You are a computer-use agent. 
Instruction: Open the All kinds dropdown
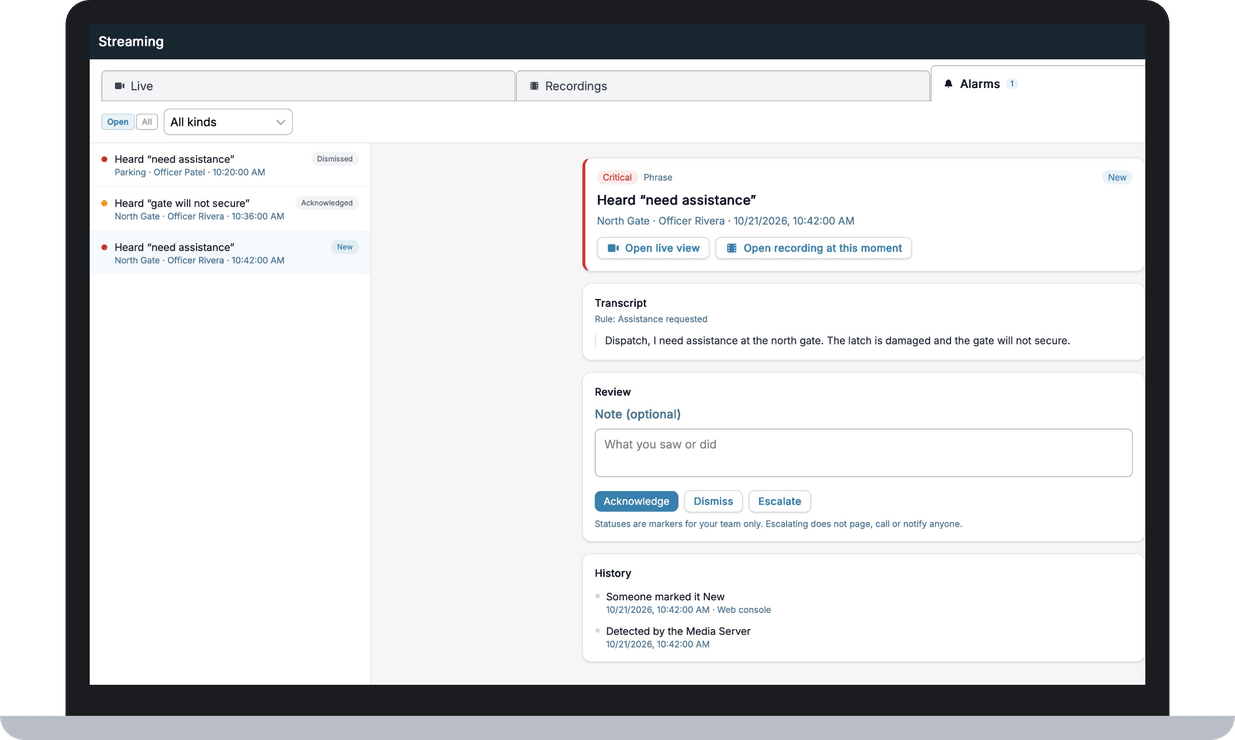click(x=228, y=122)
